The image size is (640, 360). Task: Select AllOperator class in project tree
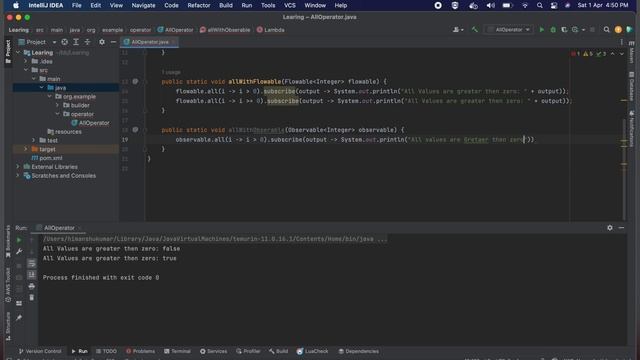tap(90, 123)
